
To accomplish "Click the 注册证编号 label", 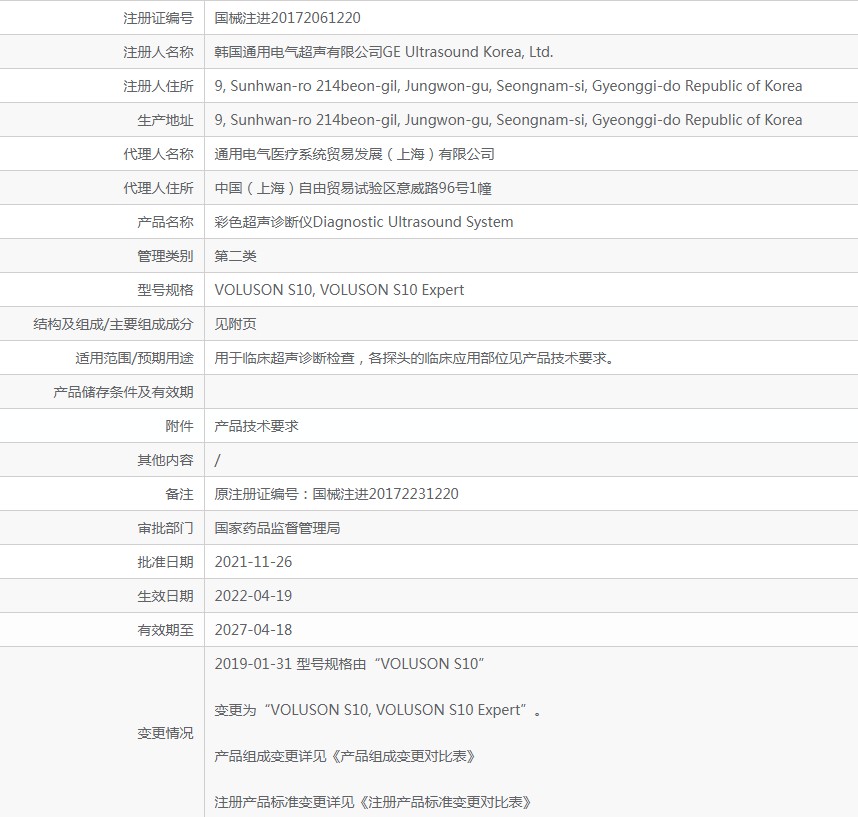I will point(158,18).
